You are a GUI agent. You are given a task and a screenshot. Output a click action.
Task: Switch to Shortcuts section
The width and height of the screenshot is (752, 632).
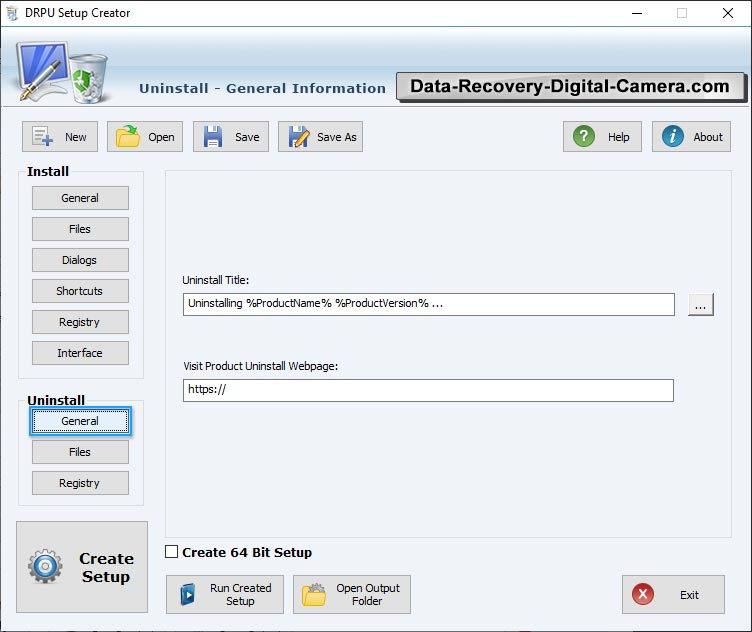pyautogui.click(x=80, y=291)
